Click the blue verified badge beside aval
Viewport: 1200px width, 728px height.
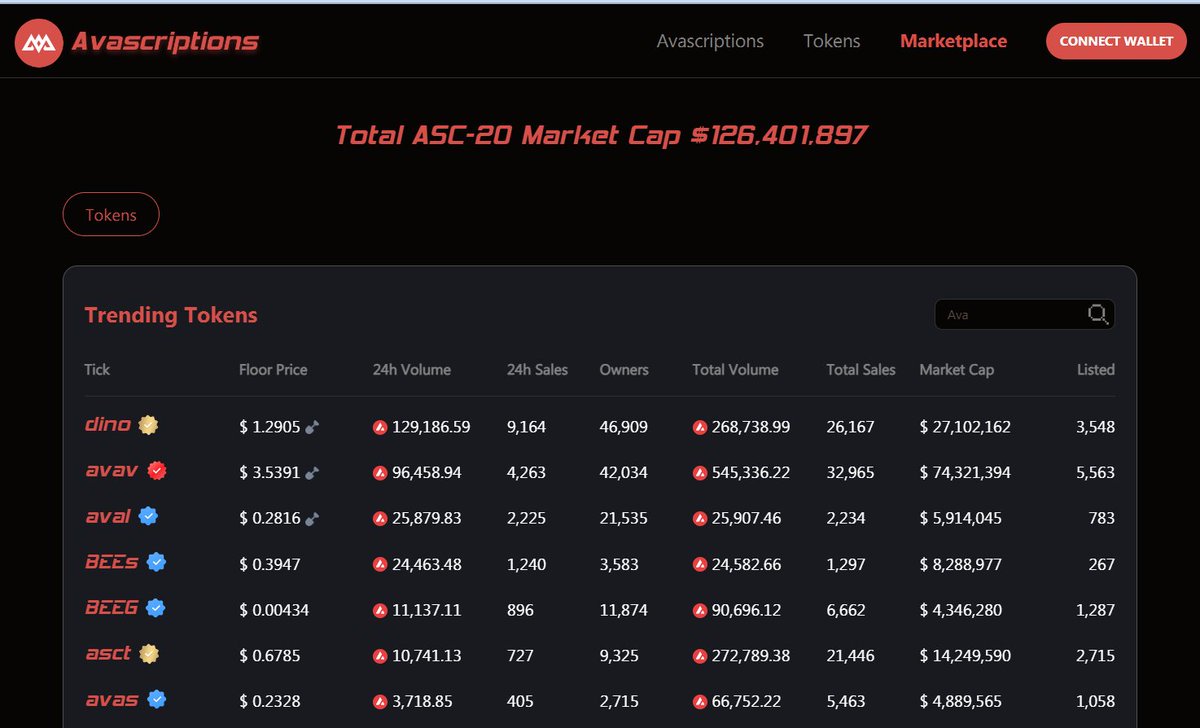pos(148,516)
